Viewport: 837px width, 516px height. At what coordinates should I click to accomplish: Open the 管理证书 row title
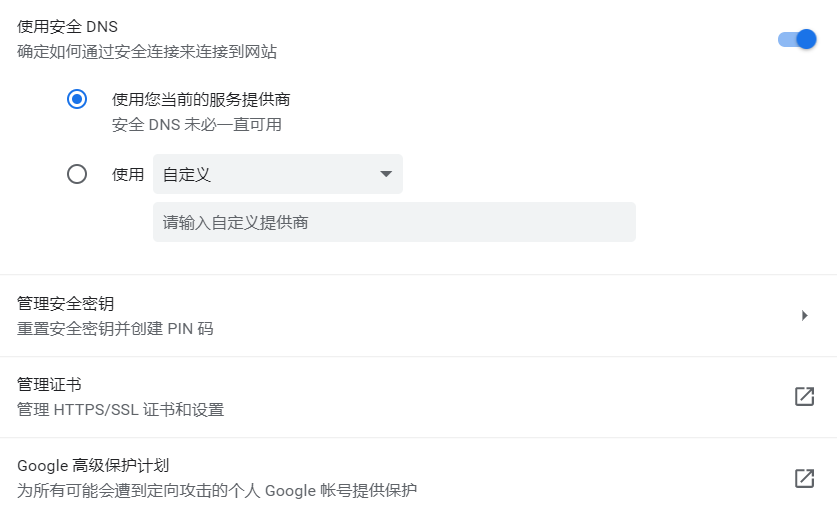[49, 384]
